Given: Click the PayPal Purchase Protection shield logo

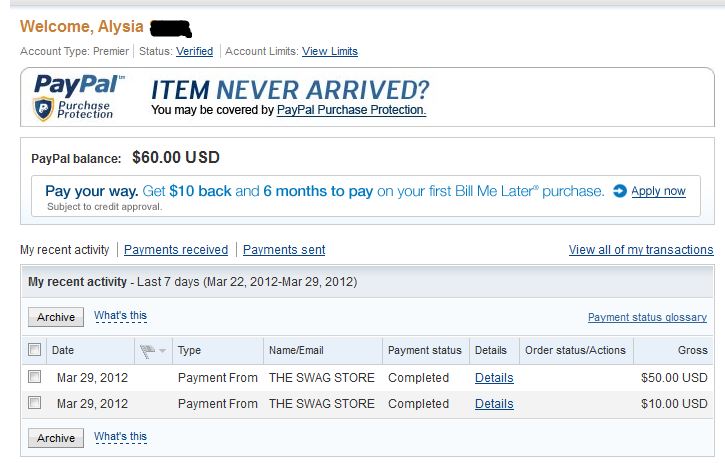Looking at the screenshot, I should pos(43,108).
